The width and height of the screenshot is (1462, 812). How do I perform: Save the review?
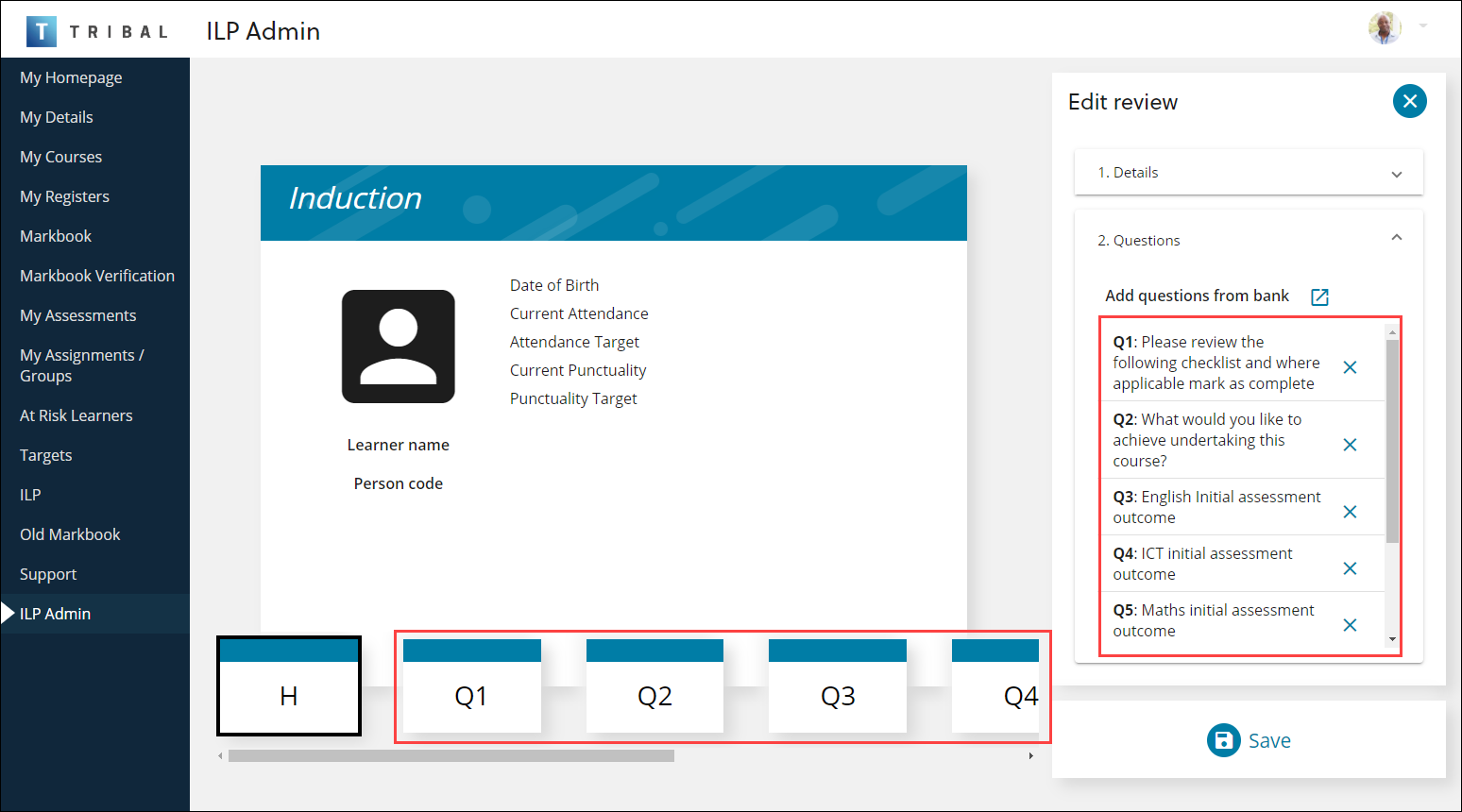pos(1249,740)
